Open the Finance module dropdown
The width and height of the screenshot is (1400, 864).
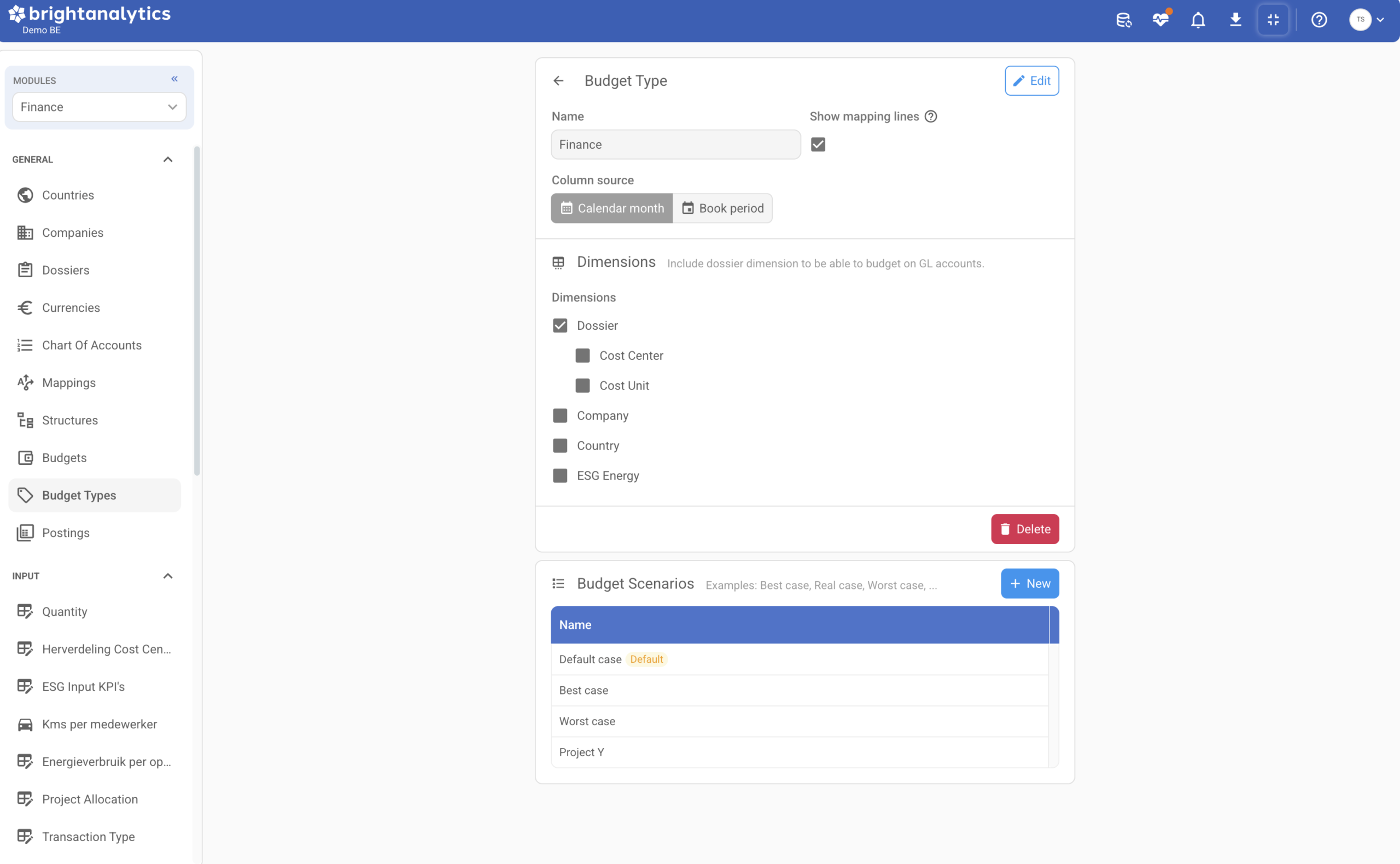click(100, 107)
